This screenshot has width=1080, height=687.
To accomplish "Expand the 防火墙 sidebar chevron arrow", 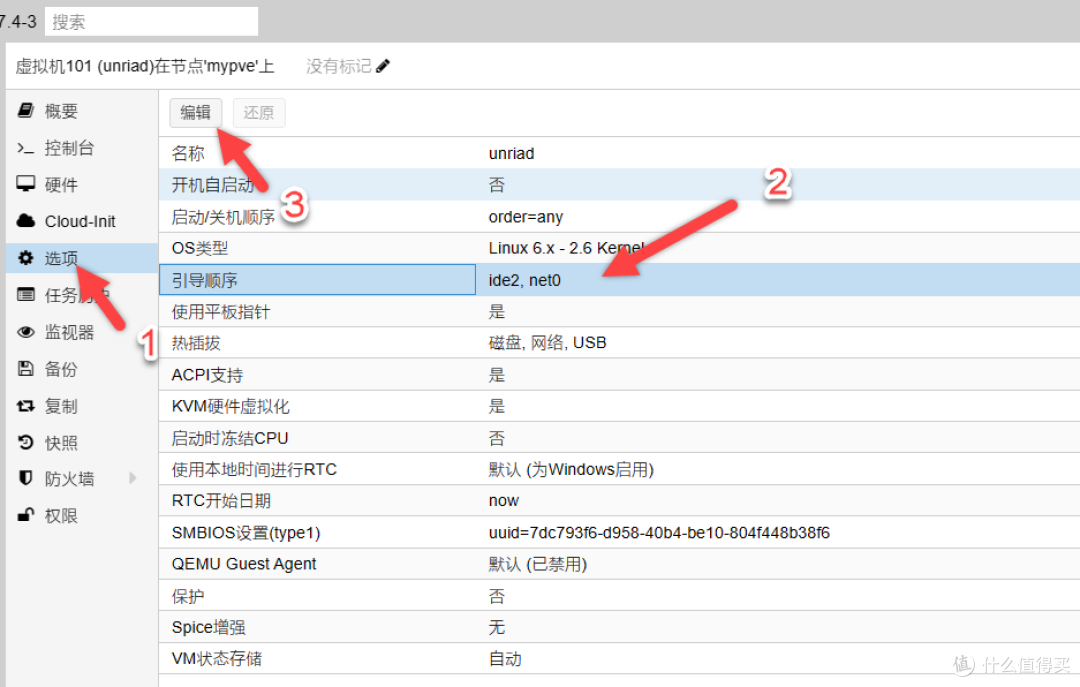I will click(x=132, y=478).
